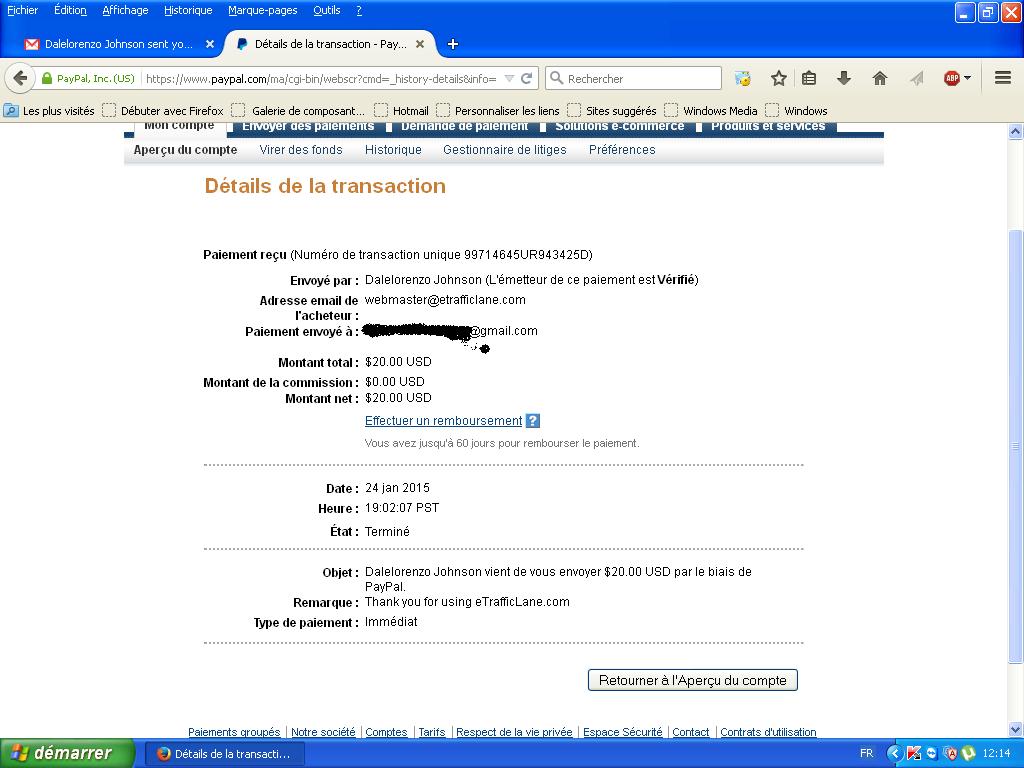Open the Espace Sécurité footer link
This screenshot has width=1024, height=768.
click(623, 732)
